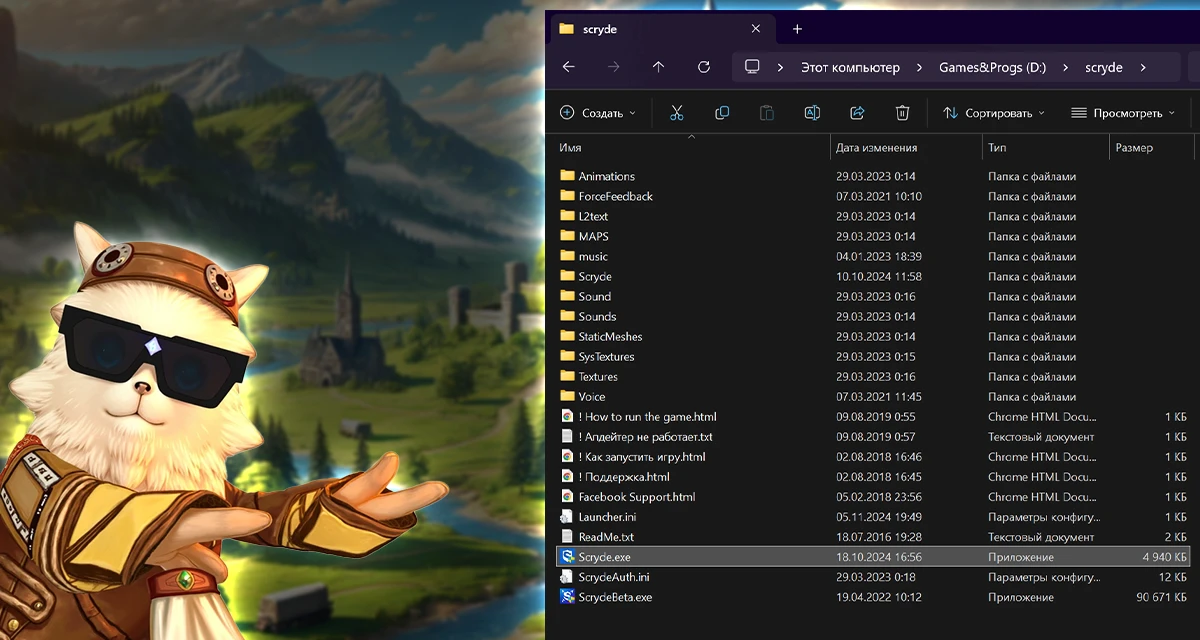Open the Сортировать dropdown menu
The height and width of the screenshot is (640, 1200).
coord(994,113)
